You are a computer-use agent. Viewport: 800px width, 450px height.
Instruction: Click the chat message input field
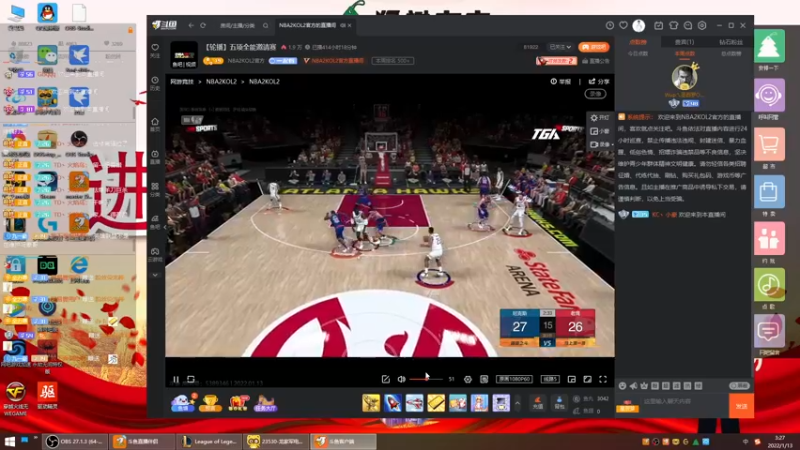(682, 402)
